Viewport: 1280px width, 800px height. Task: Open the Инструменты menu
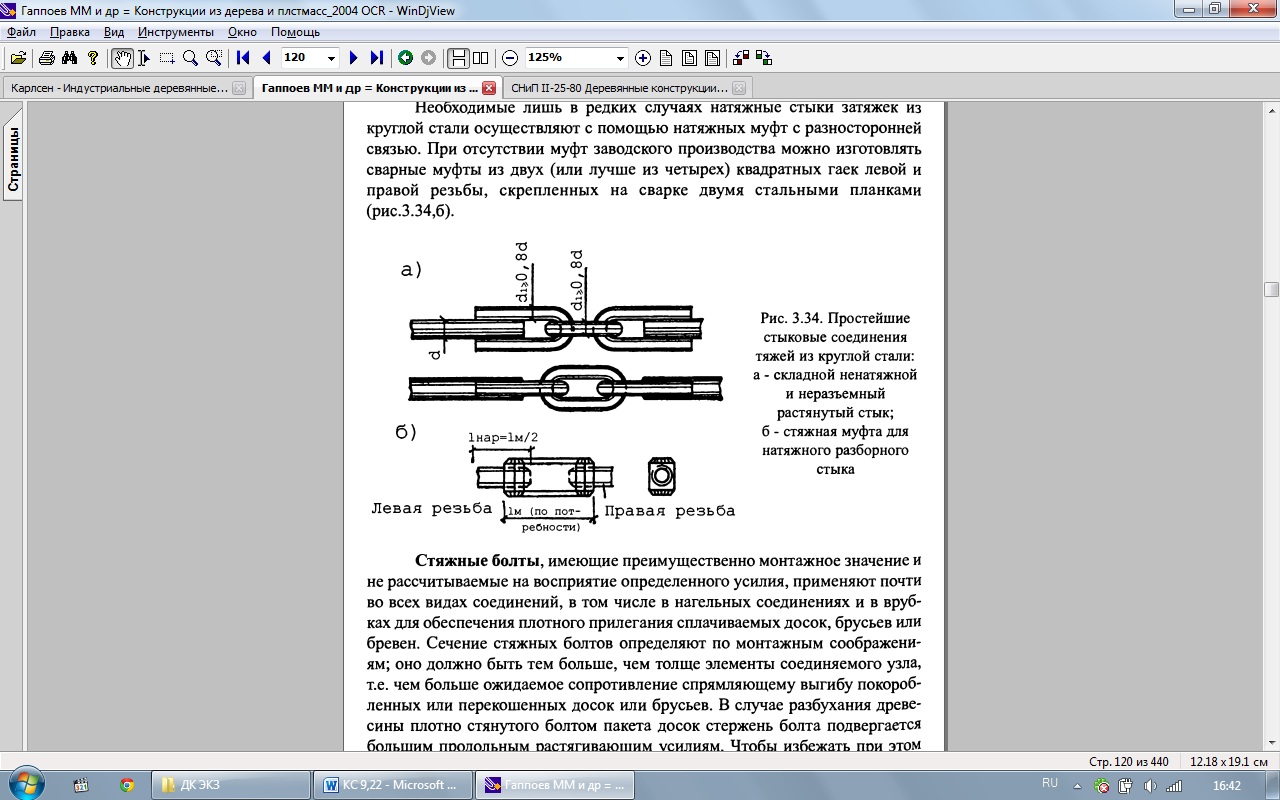[x=176, y=32]
